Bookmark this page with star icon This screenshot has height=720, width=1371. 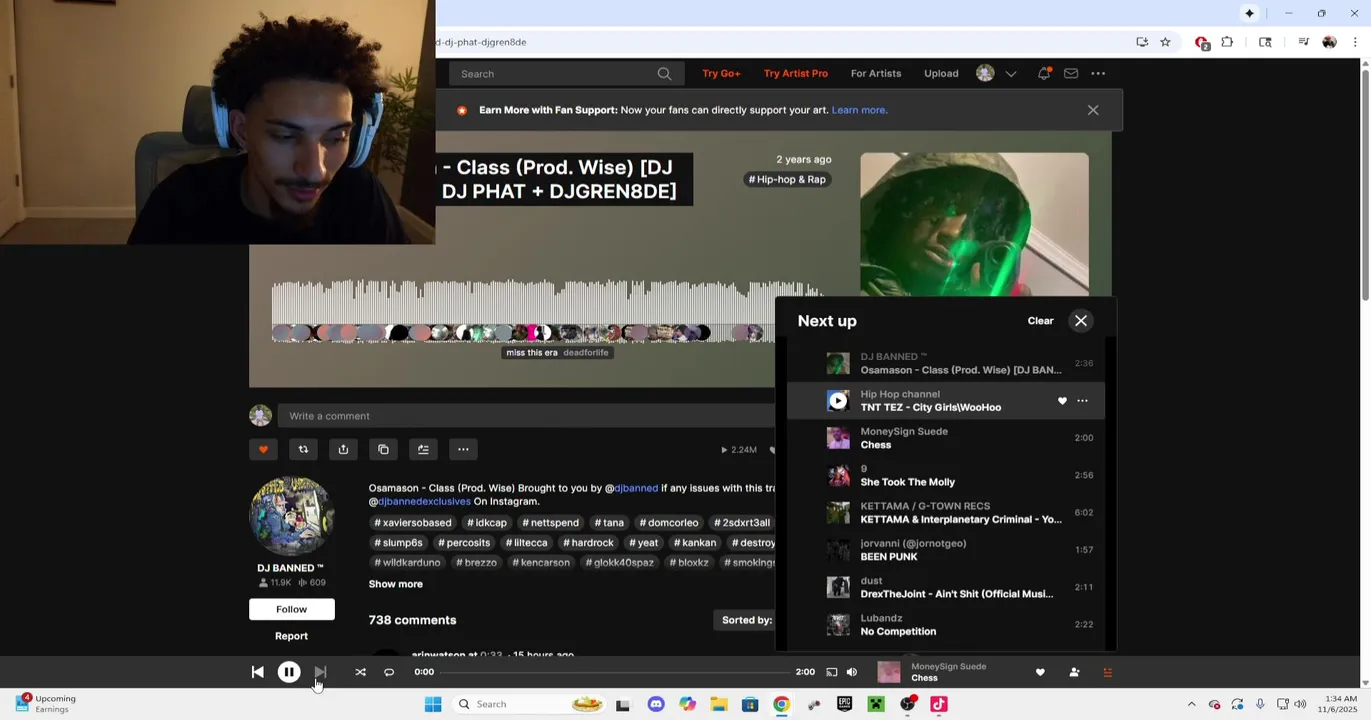[1165, 42]
